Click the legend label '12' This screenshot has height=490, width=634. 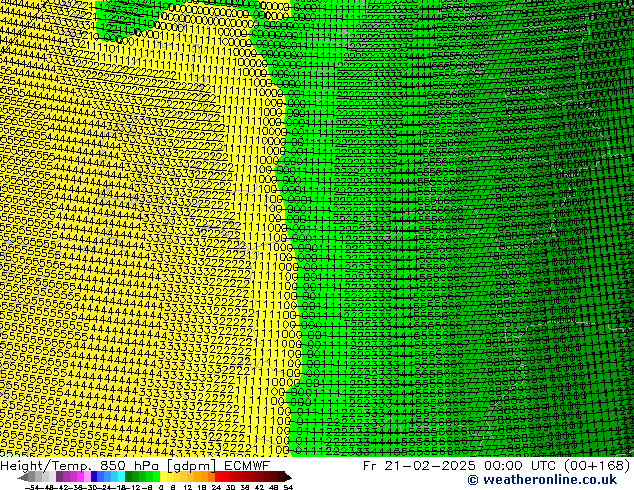pyautogui.click(x=187, y=488)
